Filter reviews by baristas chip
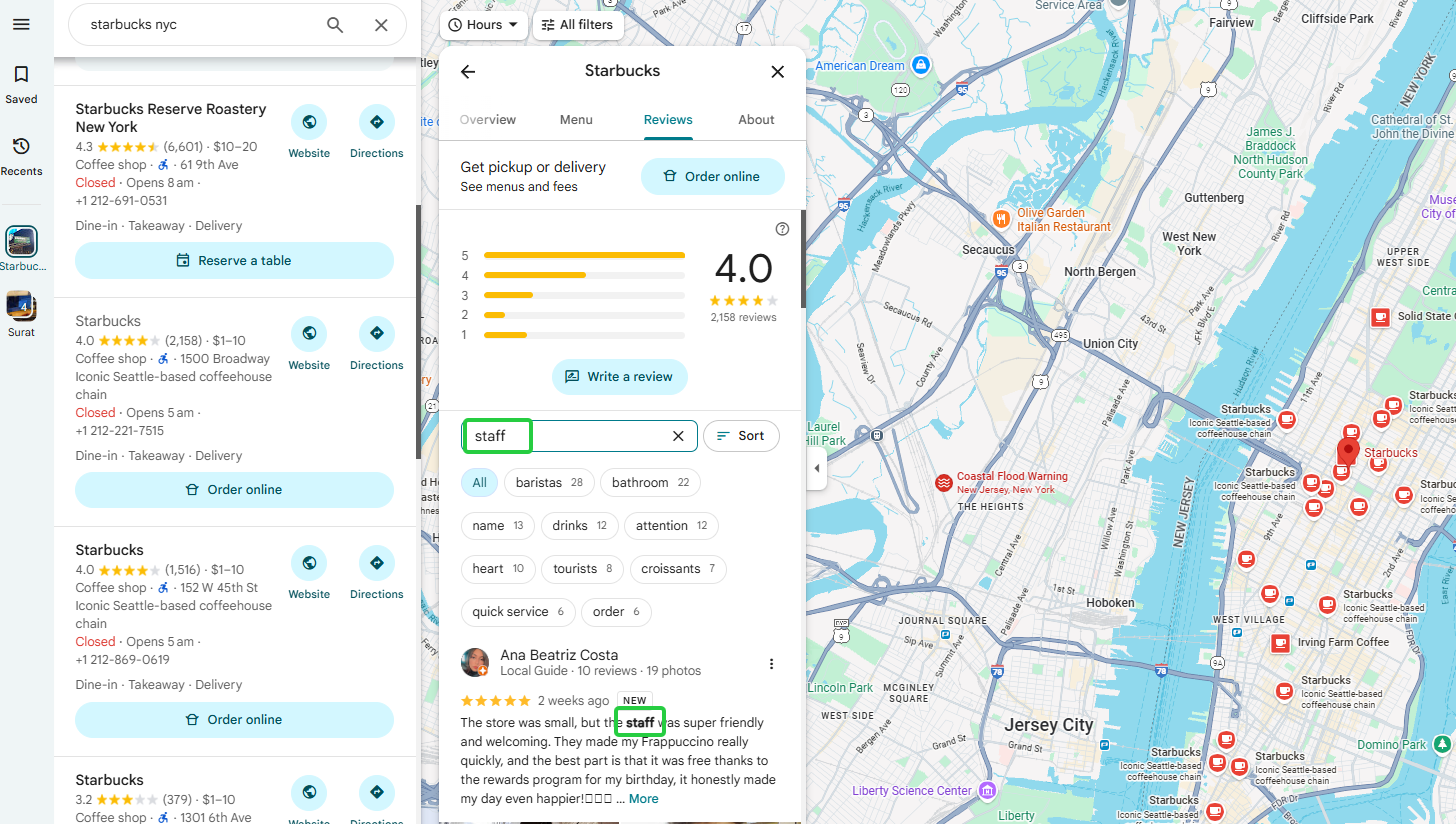Image resolution: width=1456 pixels, height=824 pixels. click(549, 483)
